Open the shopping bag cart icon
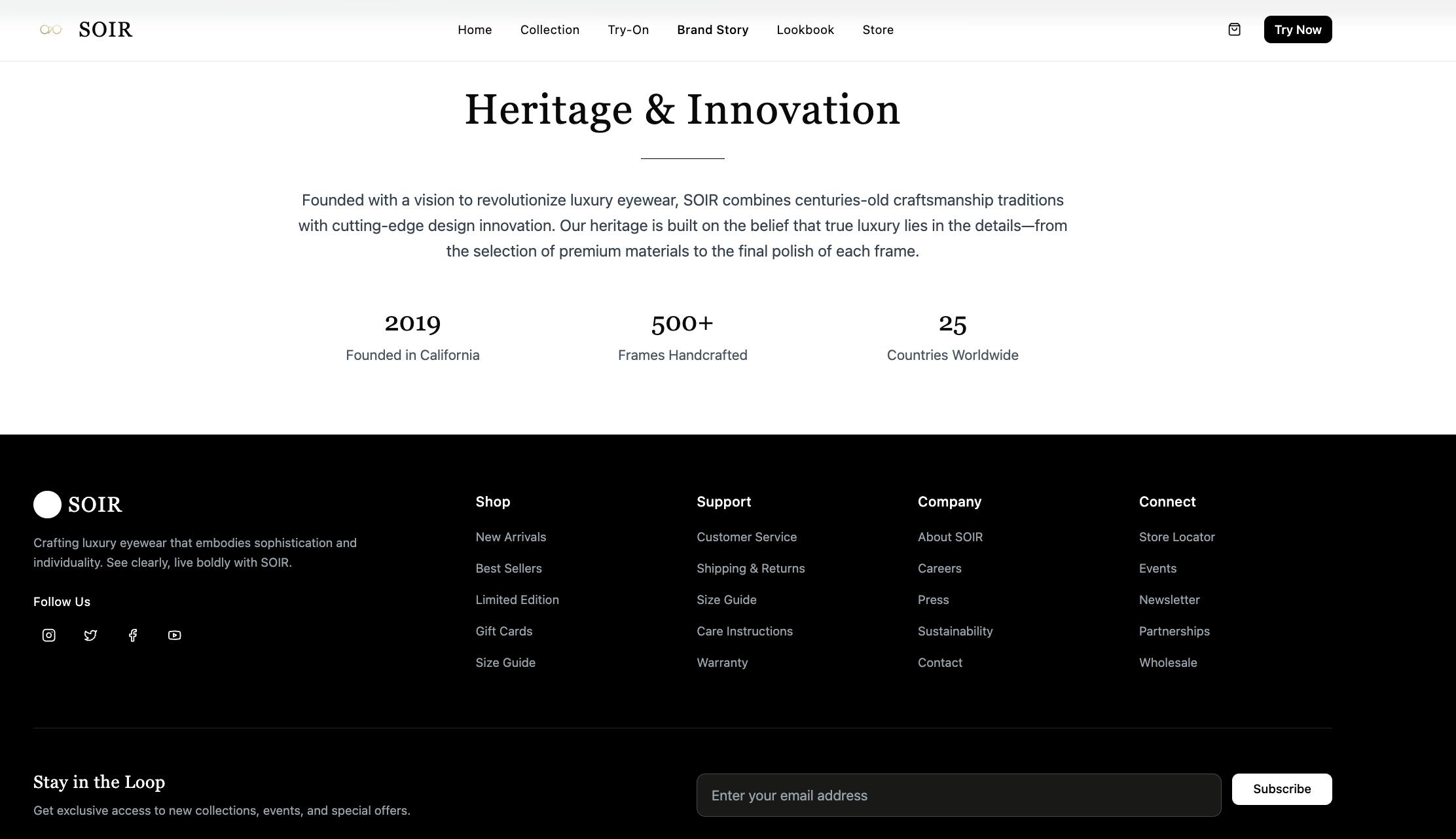Image resolution: width=1456 pixels, height=839 pixels. point(1234,29)
